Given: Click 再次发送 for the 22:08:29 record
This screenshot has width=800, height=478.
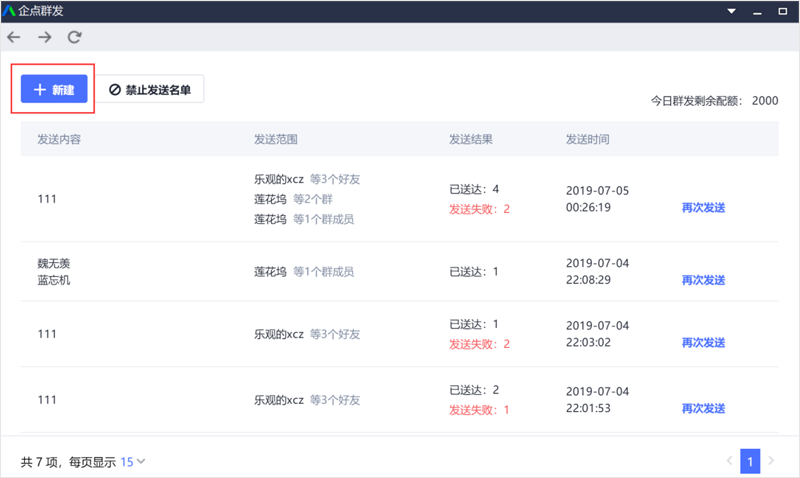Looking at the screenshot, I should [703, 280].
